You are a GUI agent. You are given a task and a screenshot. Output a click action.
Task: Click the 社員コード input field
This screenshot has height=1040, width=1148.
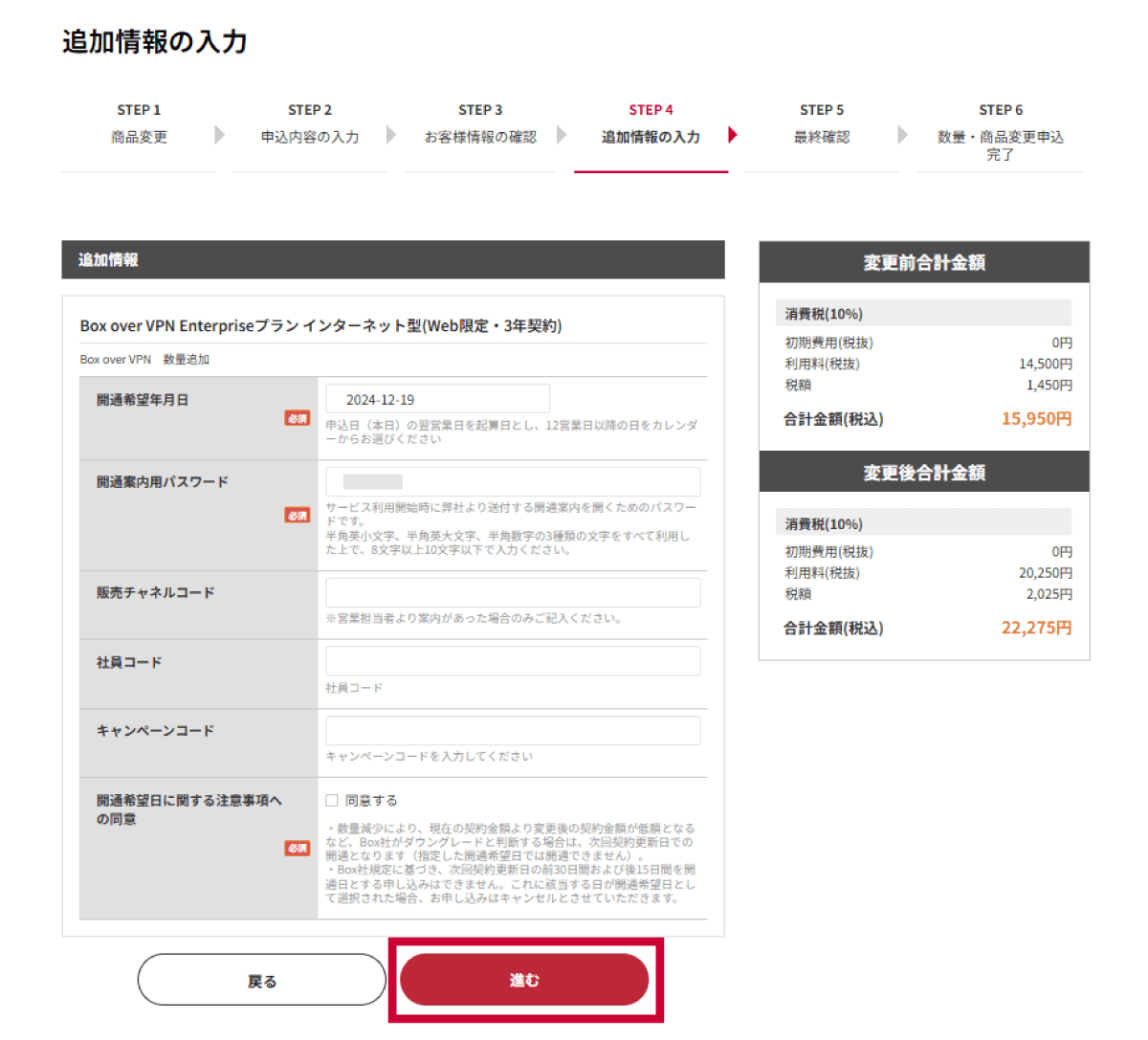513,661
